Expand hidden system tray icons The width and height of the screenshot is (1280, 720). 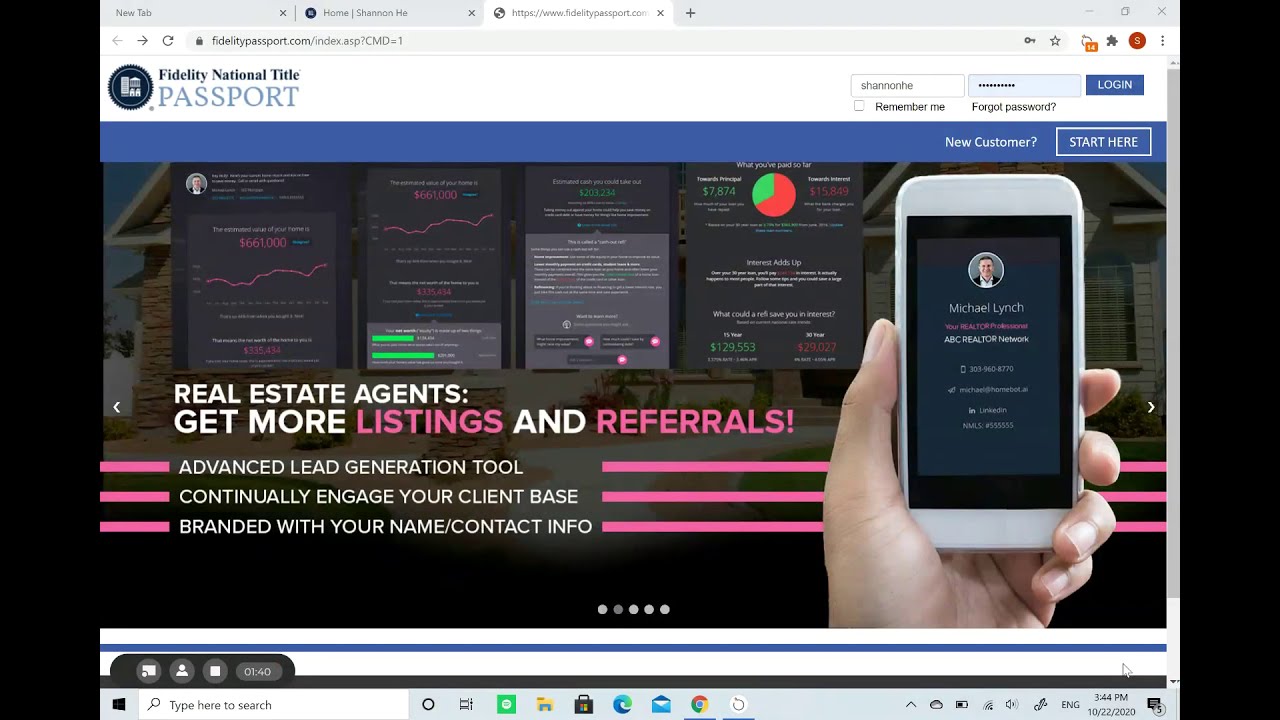tap(910, 705)
